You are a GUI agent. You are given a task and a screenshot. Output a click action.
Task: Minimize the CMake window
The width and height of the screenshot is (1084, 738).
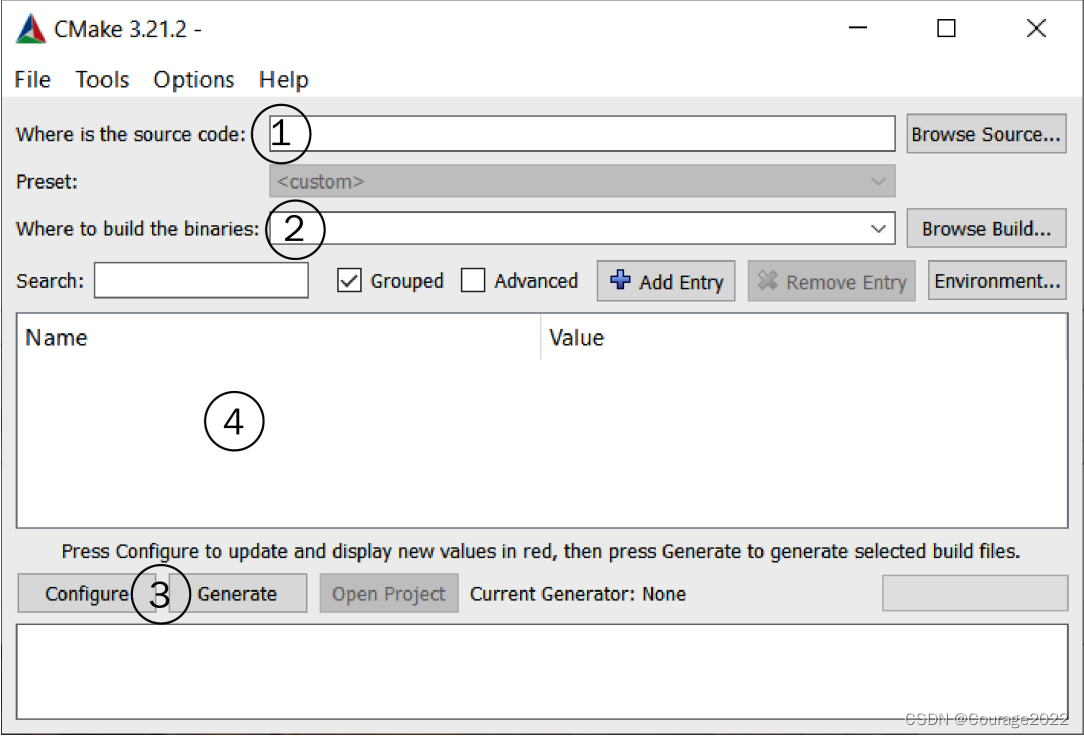click(858, 28)
